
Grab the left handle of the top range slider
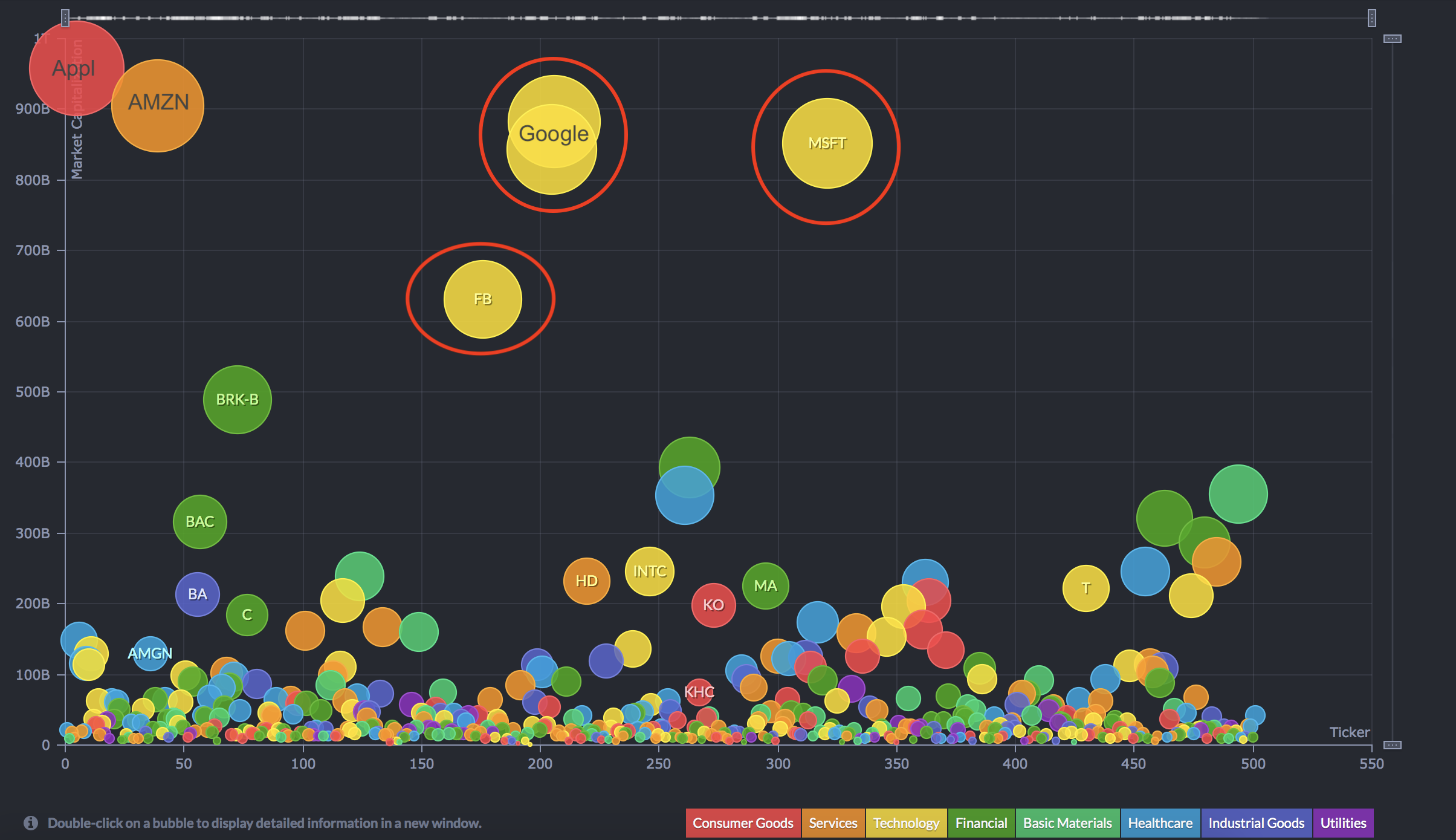pyautogui.click(x=65, y=18)
